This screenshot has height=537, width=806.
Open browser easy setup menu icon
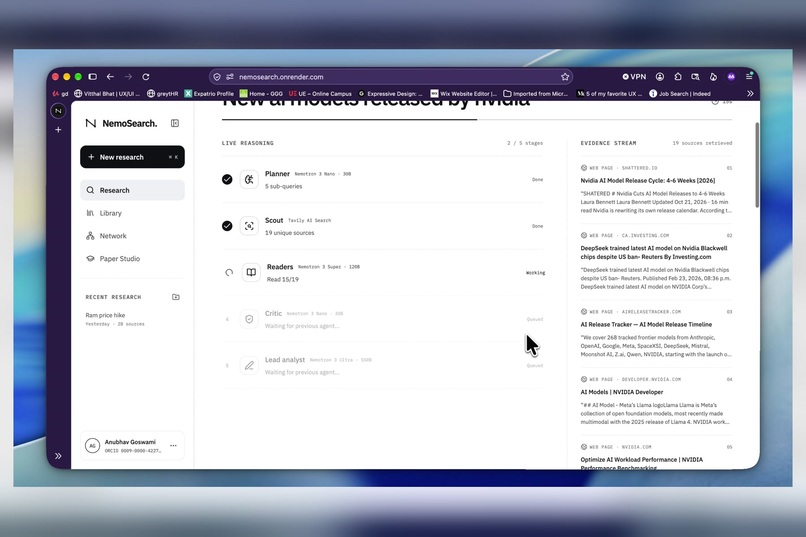(x=749, y=77)
